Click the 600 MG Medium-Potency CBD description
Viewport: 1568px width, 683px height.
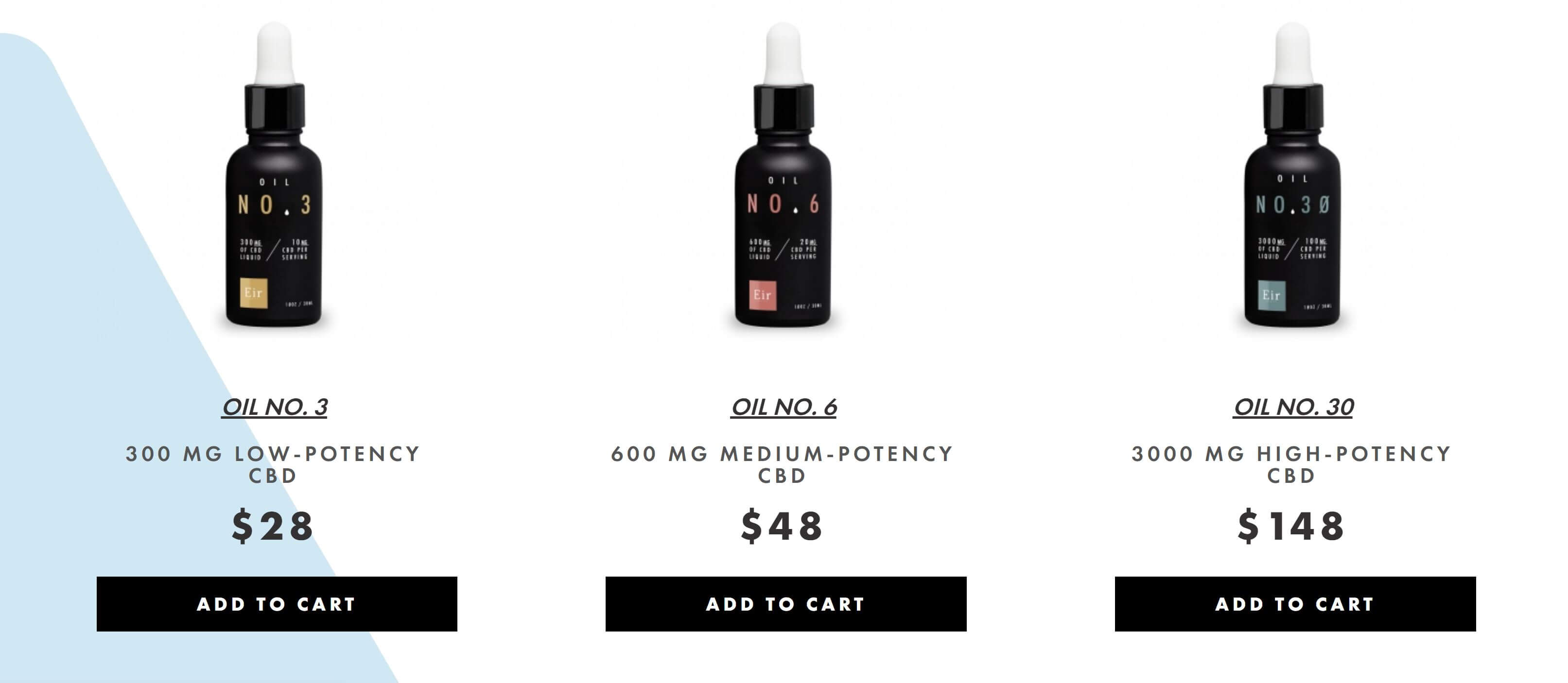(x=782, y=464)
